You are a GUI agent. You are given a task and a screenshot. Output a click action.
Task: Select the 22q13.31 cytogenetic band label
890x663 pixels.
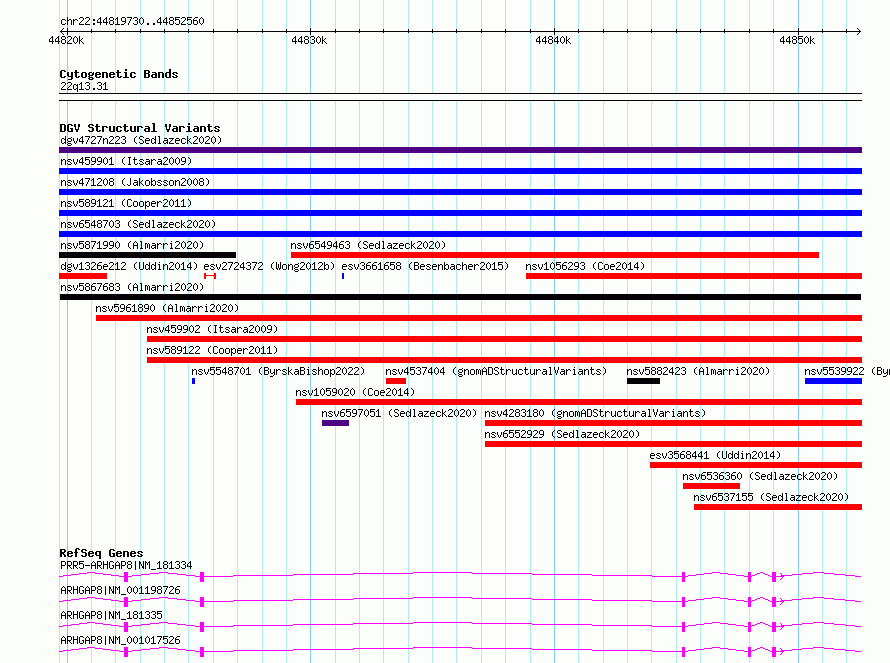click(84, 86)
